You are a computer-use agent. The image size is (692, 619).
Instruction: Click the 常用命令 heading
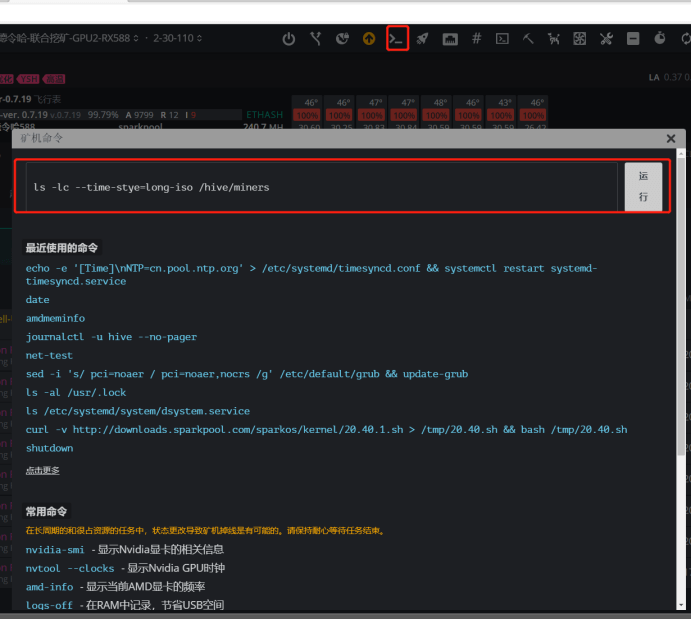point(46,512)
